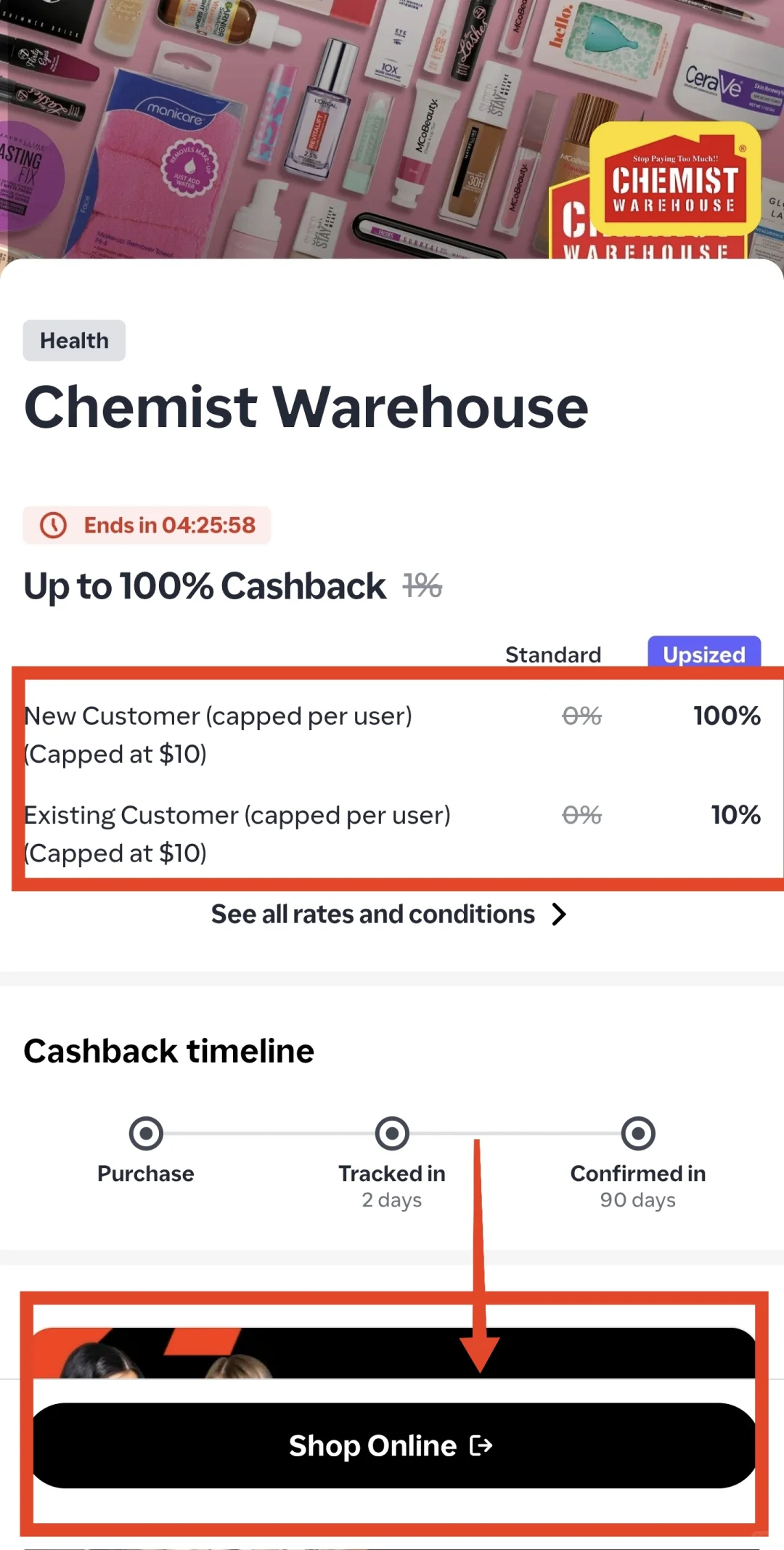This screenshot has height=1550, width=784.
Task: Tap the 10% upsized Existing Customer rate
Action: pyautogui.click(x=735, y=815)
